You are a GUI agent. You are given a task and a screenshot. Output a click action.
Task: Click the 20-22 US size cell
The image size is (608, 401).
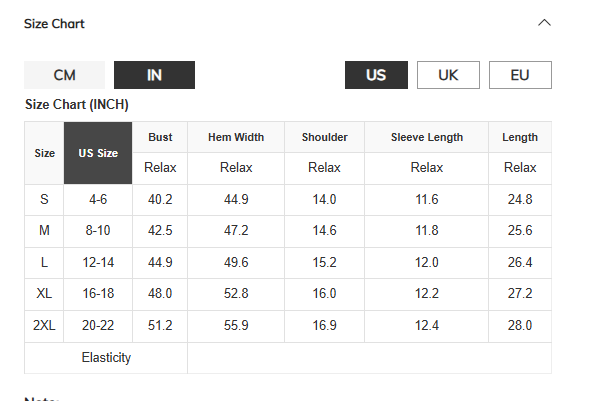click(98, 325)
